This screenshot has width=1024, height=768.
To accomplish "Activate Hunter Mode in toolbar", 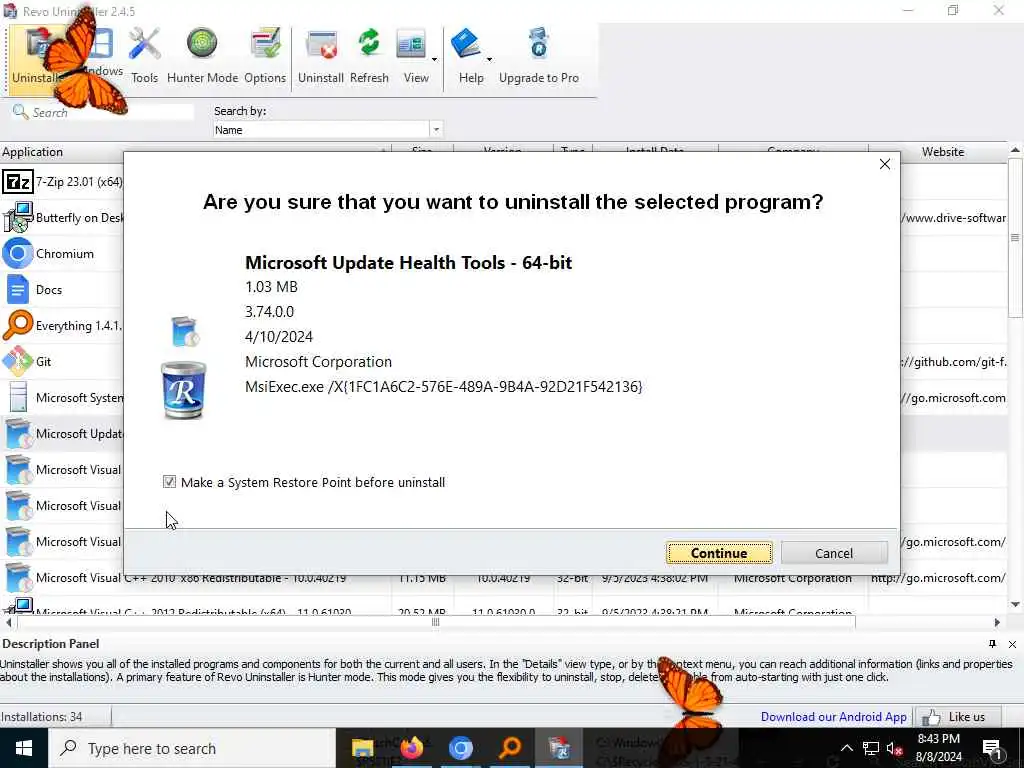I will coord(202,56).
